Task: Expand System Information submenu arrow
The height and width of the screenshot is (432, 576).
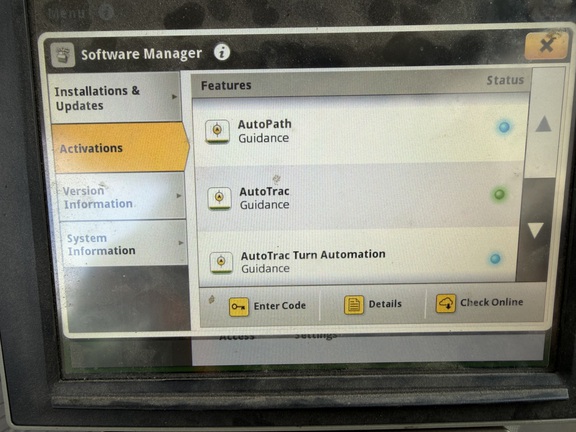Action: (x=181, y=243)
